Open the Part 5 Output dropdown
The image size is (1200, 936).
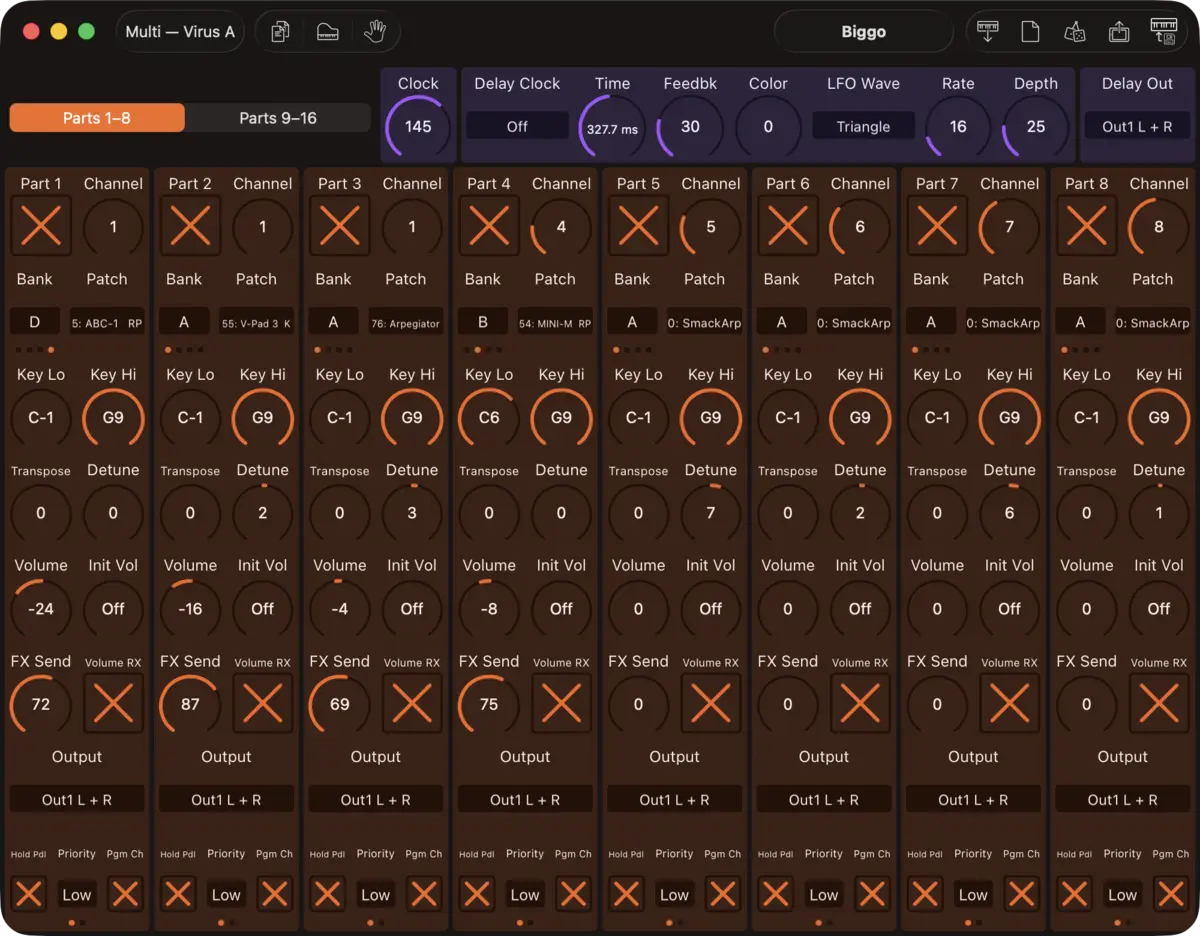(x=675, y=799)
